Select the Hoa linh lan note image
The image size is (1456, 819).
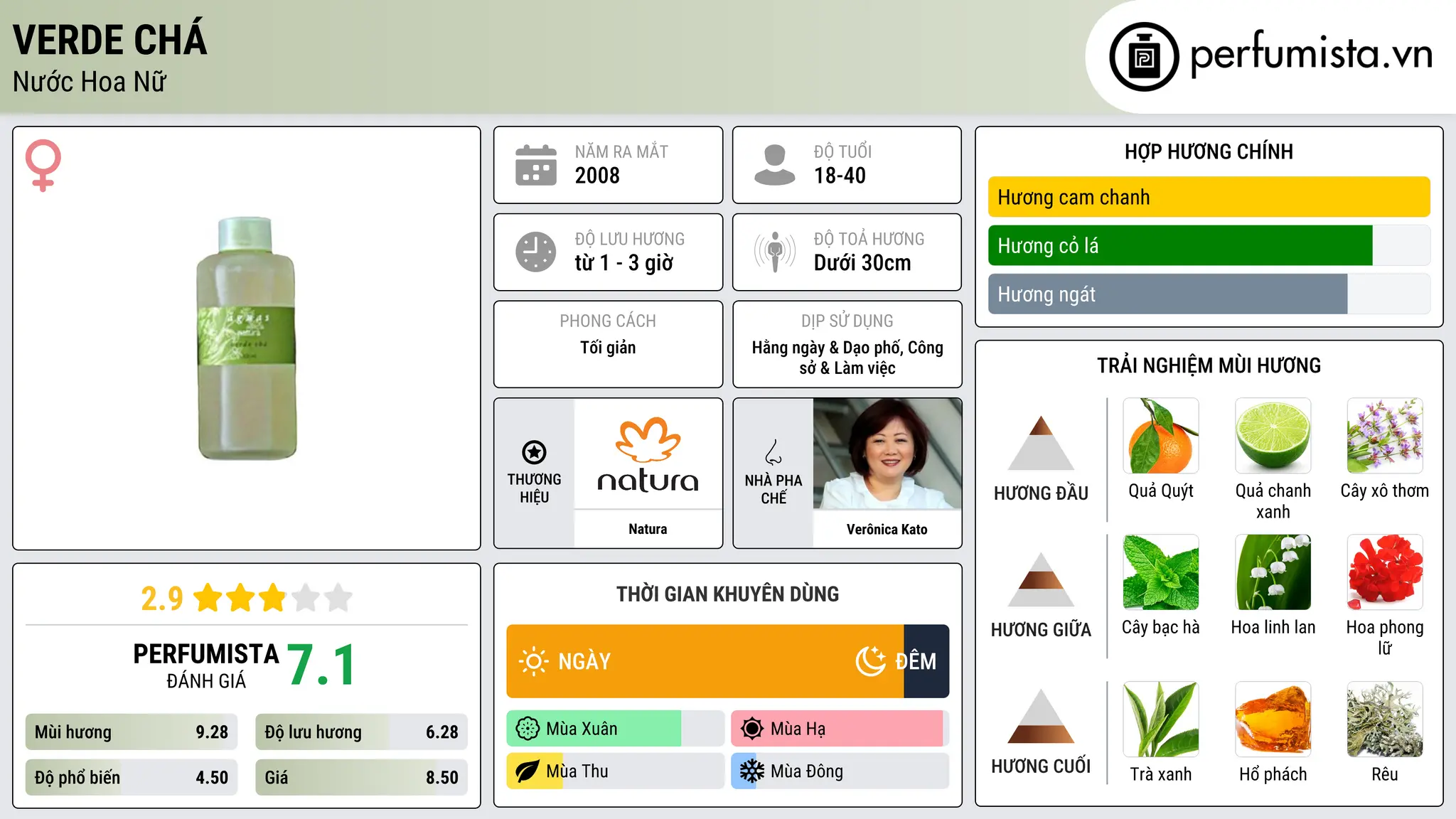[x=1273, y=572]
